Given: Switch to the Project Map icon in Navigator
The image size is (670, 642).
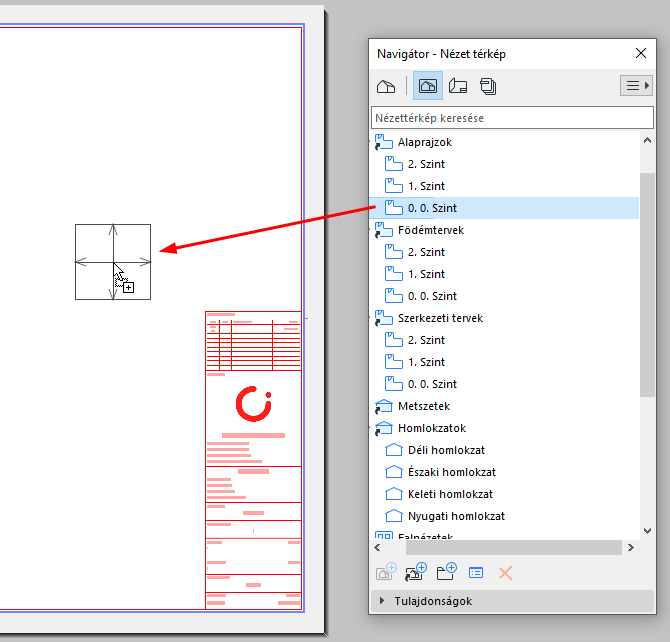Looking at the screenshot, I should click(386, 86).
